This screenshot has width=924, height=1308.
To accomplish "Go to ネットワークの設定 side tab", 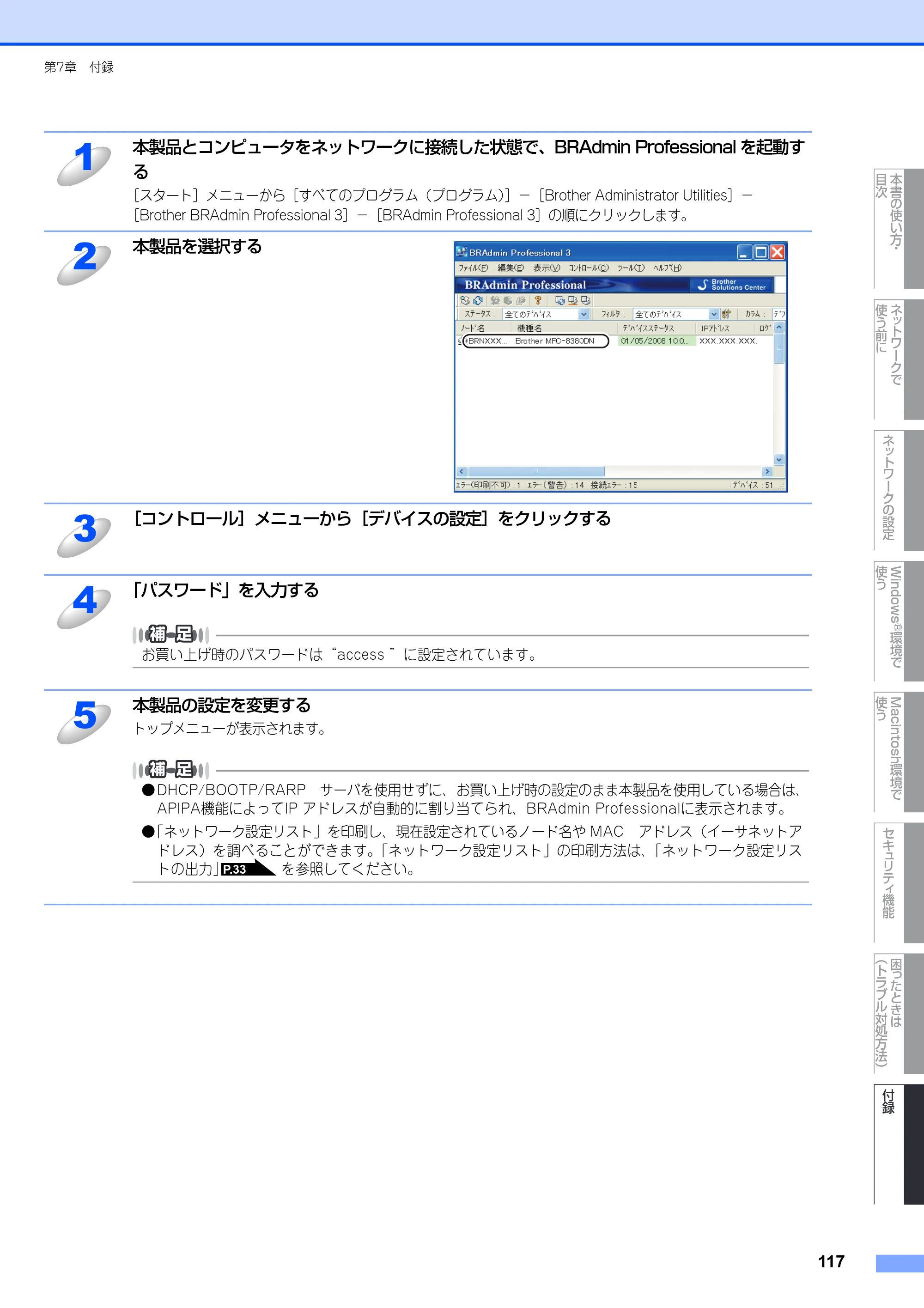I will point(899,490).
